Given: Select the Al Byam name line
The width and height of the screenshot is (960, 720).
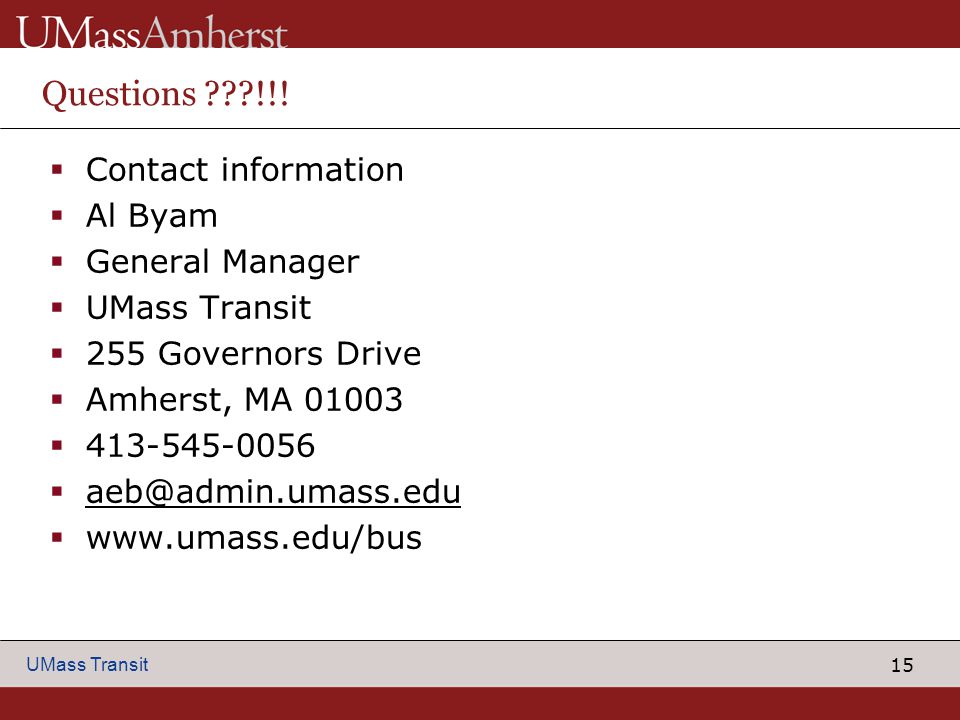Looking at the screenshot, I should [x=152, y=216].
